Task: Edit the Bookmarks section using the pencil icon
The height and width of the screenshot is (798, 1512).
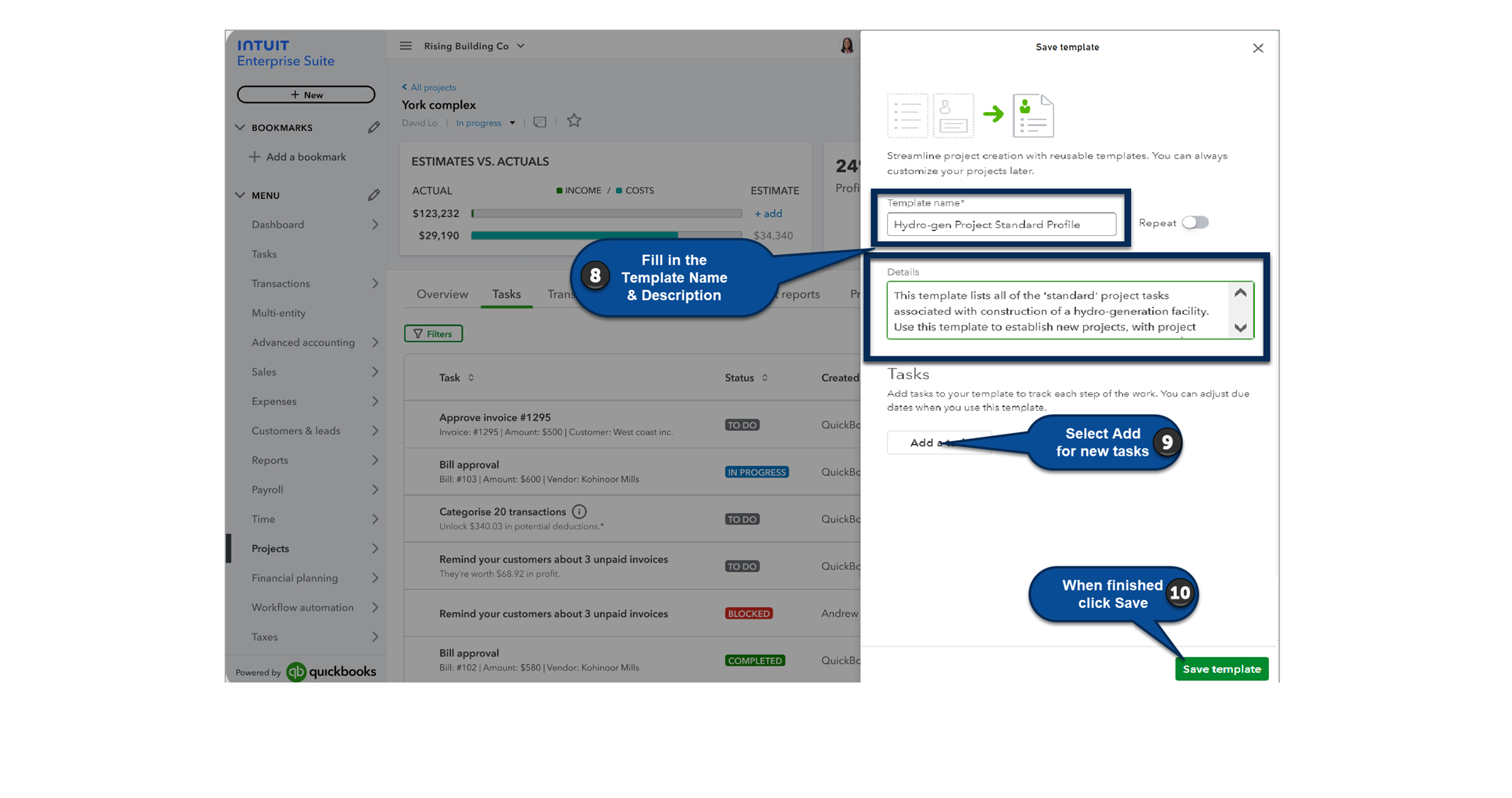Action: [x=374, y=127]
